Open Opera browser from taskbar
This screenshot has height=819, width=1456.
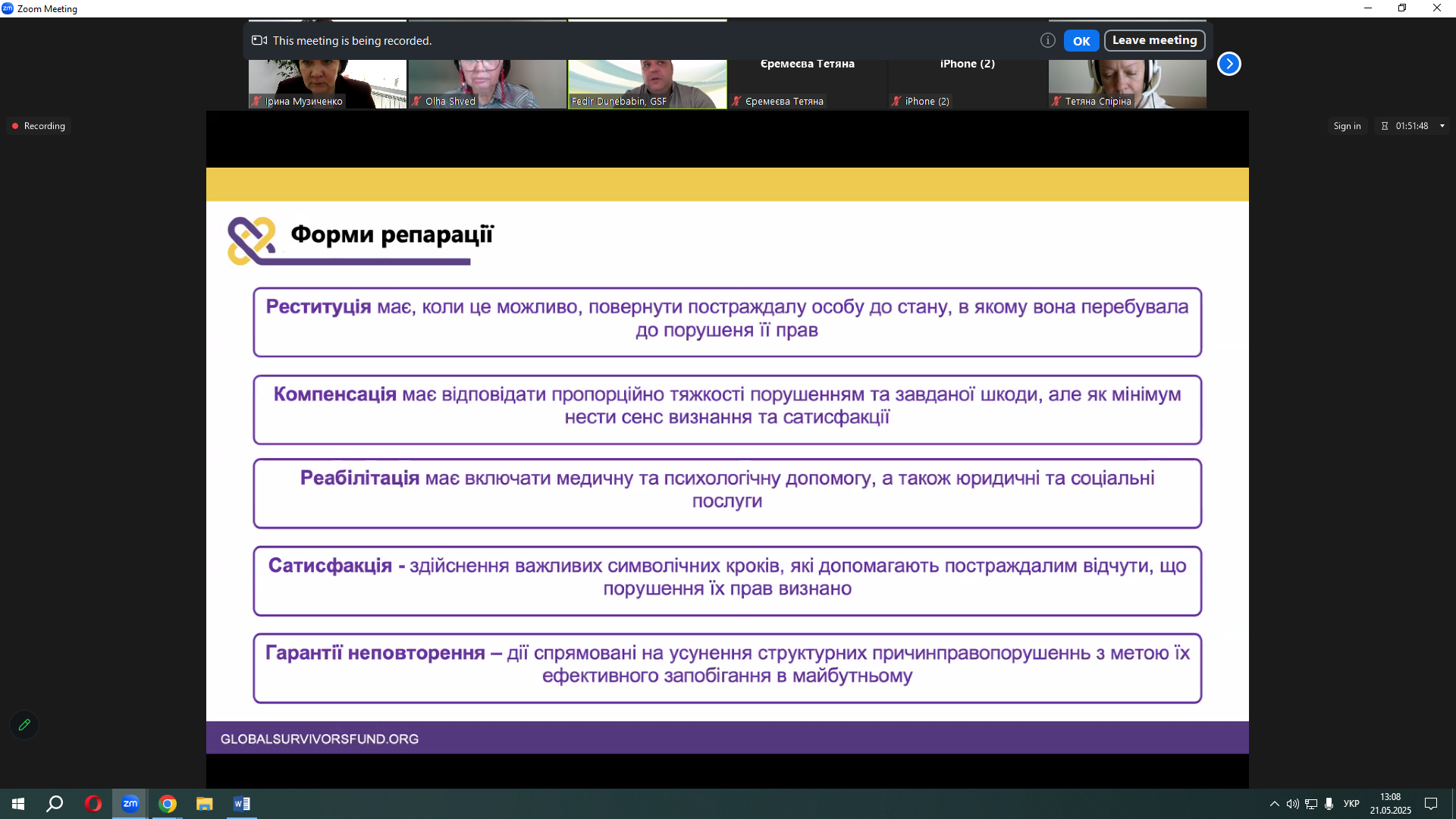(x=93, y=804)
